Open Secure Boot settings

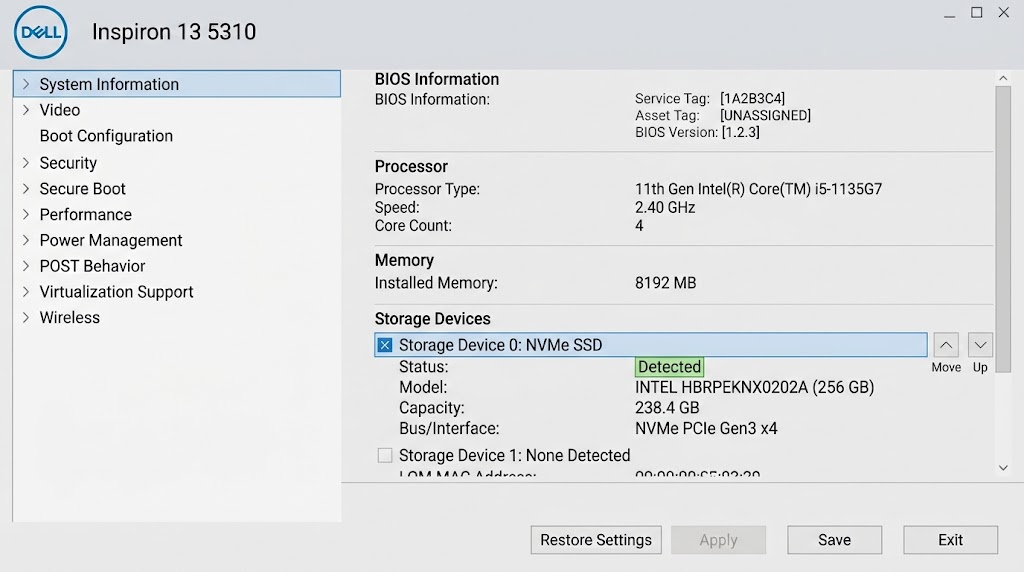coord(82,189)
